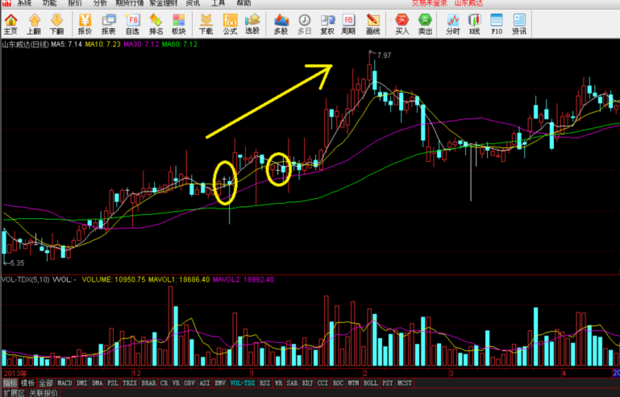Click the 复权 adjusted price icon
Image resolution: width=620 pixels, height=397 pixels.
pos(327,24)
